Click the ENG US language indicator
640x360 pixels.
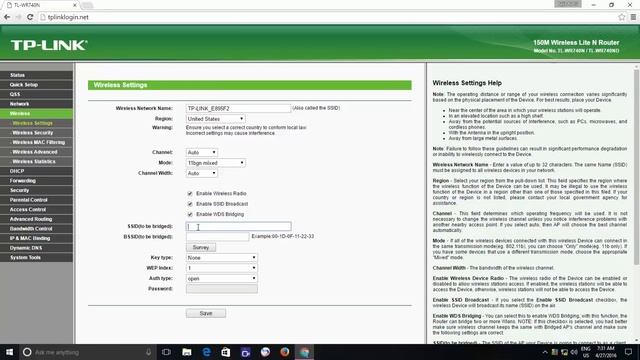coord(586,352)
